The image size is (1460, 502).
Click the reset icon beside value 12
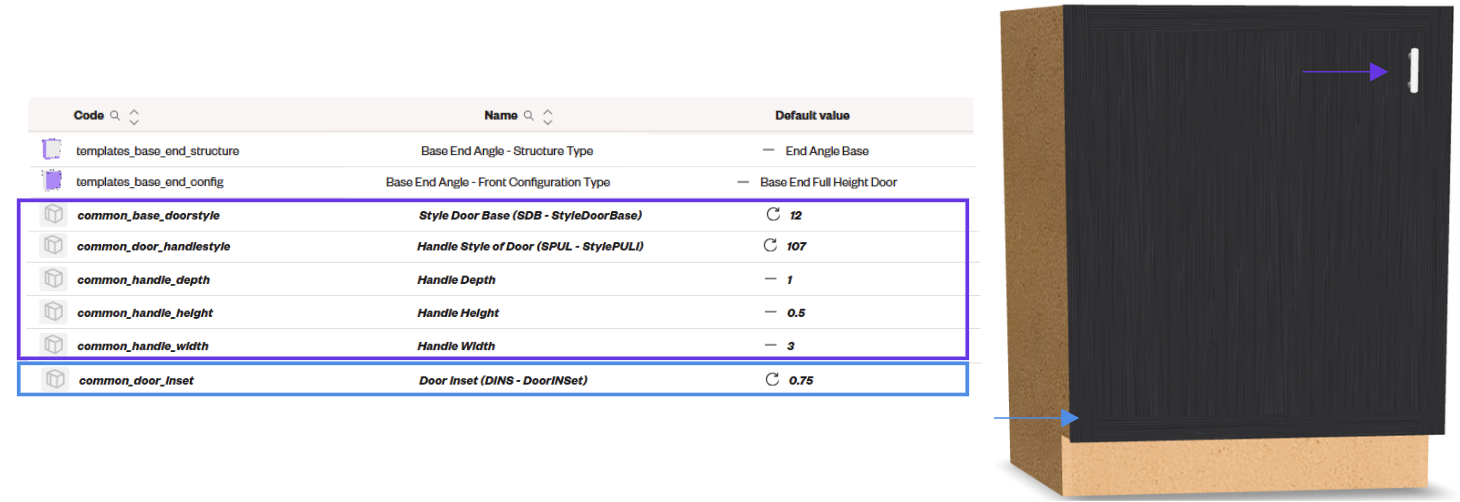[x=772, y=214]
